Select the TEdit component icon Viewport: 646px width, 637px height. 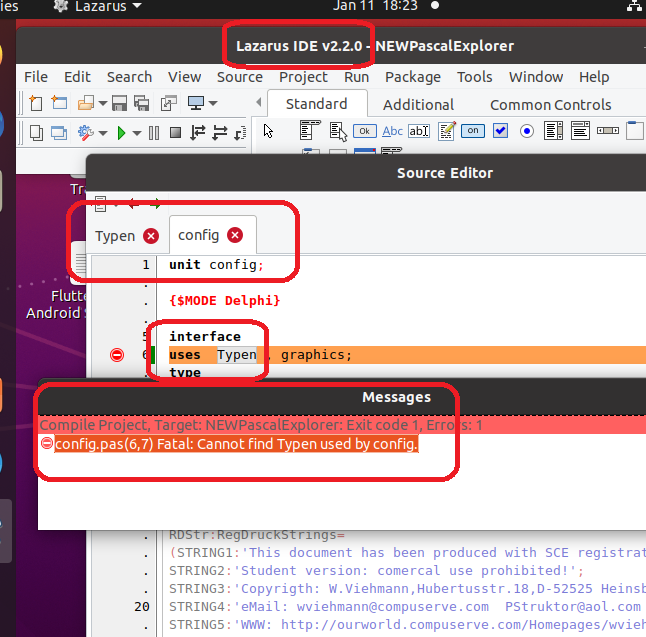pyautogui.click(x=419, y=131)
